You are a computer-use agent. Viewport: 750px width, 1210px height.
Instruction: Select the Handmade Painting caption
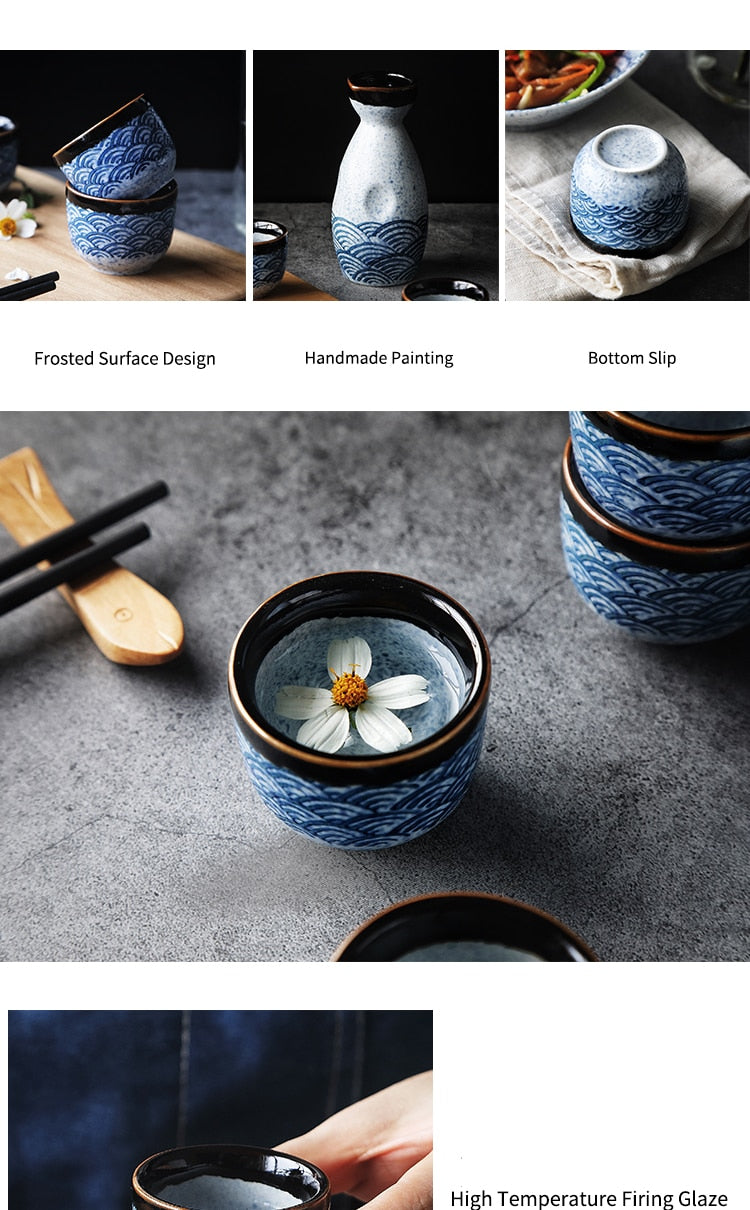(379, 358)
